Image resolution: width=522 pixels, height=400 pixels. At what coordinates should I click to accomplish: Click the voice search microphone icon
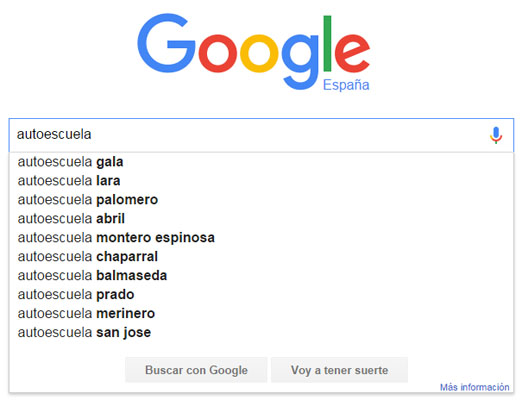(496, 135)
